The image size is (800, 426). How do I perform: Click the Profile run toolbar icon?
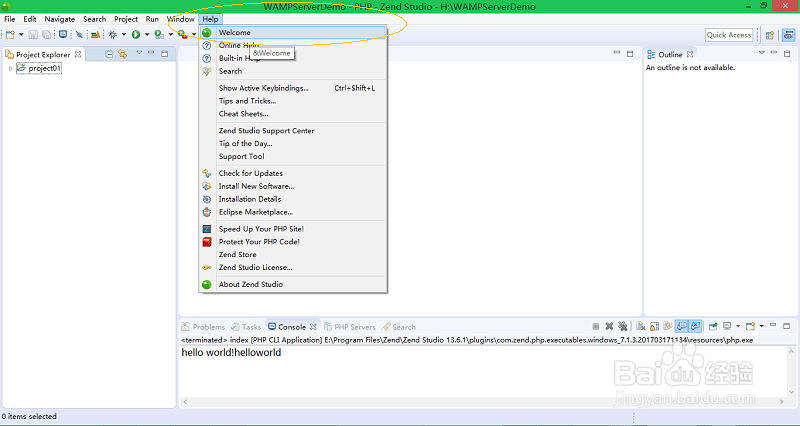click(x=159, y=35)
